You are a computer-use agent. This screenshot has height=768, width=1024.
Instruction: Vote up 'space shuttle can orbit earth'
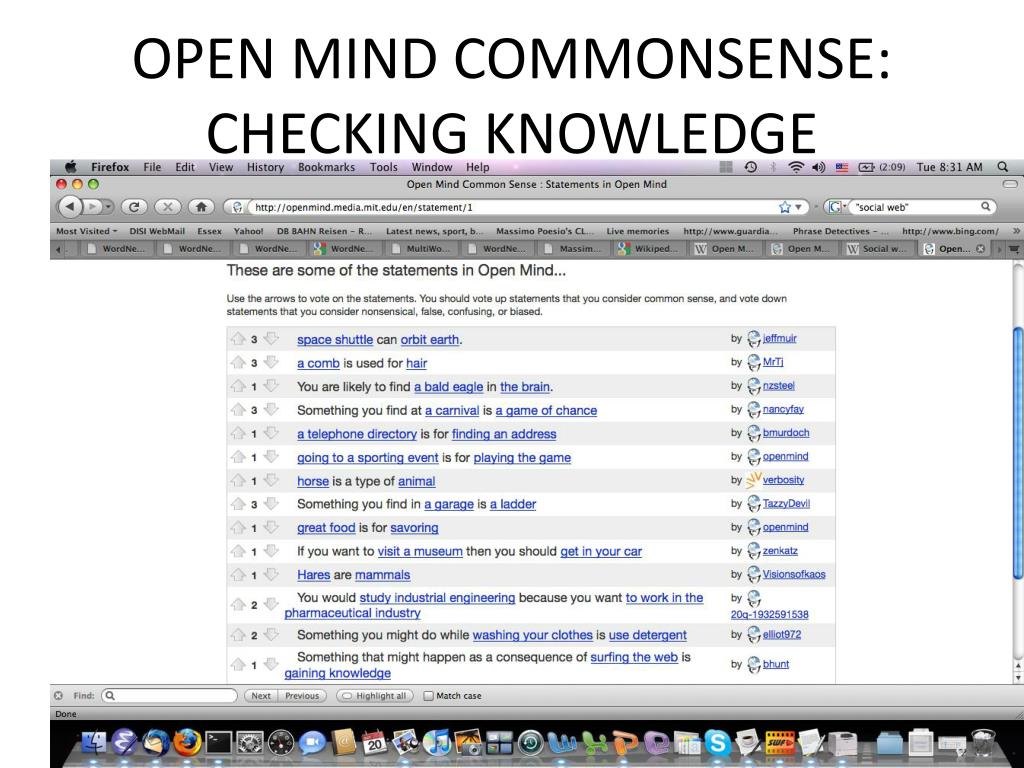pos(238,339)
